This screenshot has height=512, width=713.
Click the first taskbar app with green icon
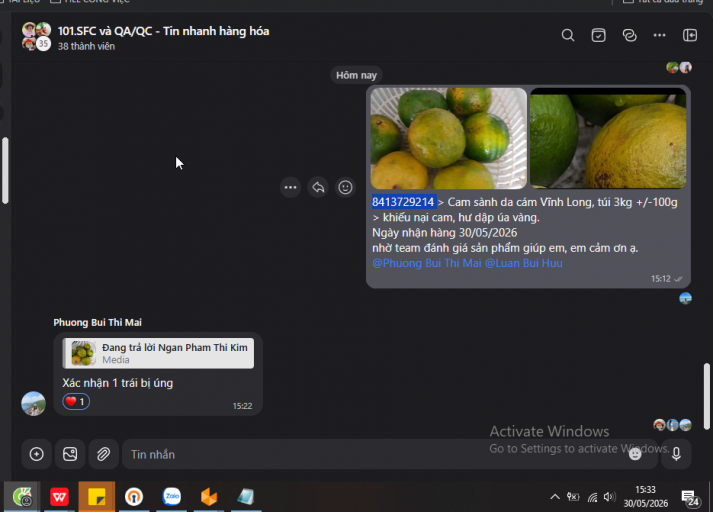coord(22,497)
